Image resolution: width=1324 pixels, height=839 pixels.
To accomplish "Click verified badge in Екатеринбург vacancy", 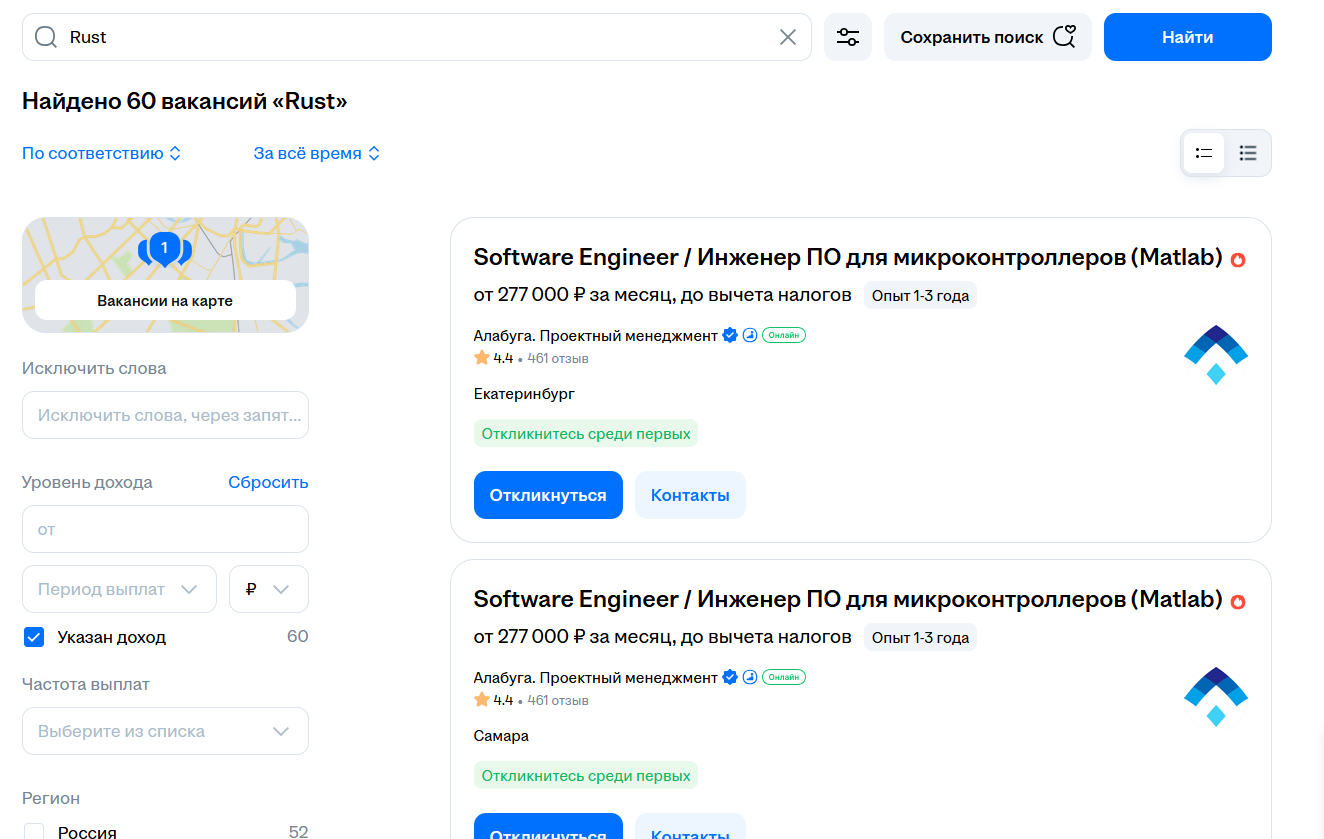I will click(x=730, y=335).
